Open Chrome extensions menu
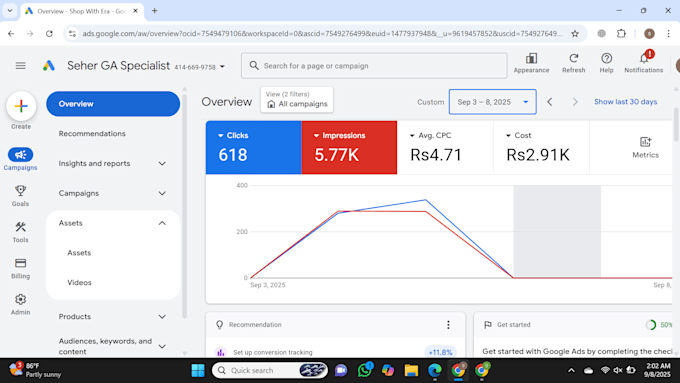 [621, 33]
